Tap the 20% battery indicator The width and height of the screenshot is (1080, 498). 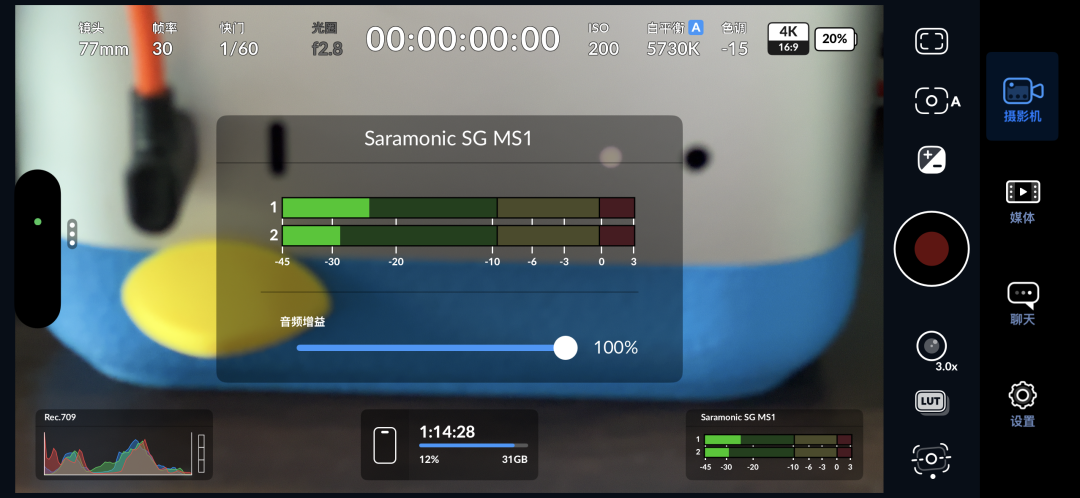pos(835,39)
